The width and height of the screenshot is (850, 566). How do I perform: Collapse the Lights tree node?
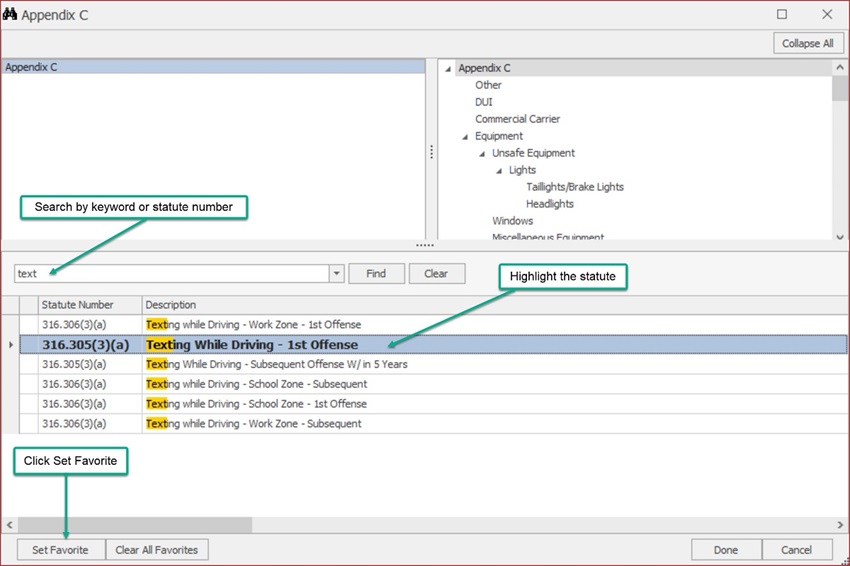tap(498, 171)
